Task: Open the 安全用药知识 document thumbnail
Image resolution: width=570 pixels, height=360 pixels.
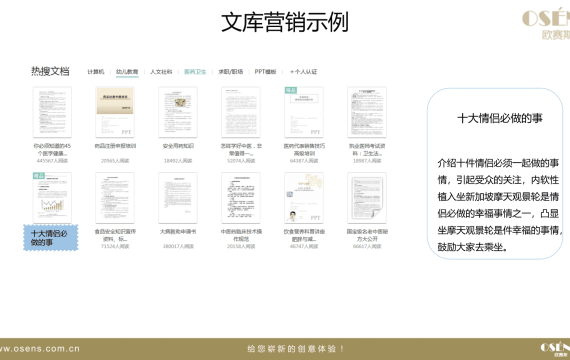Action: pos(178,112)
